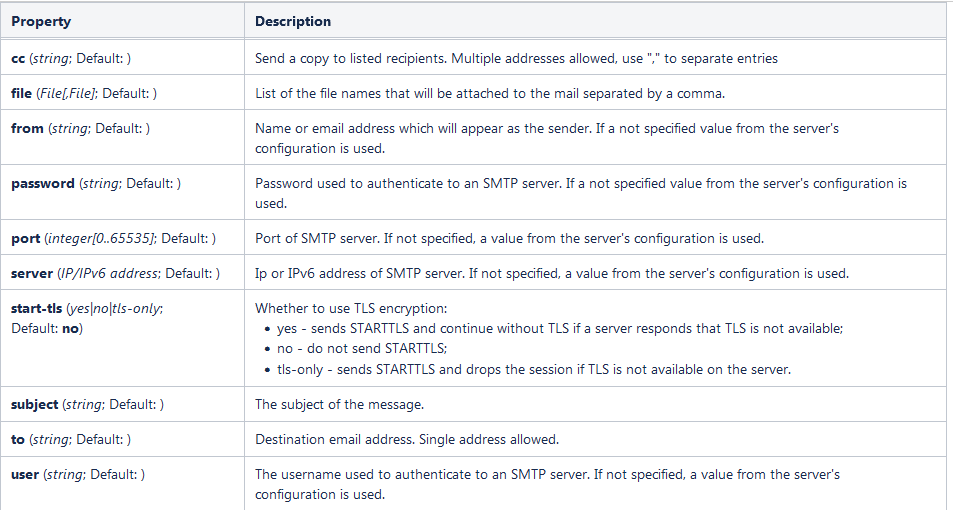
Task: Select the cc property name
Action: click(x=18, y=58)
